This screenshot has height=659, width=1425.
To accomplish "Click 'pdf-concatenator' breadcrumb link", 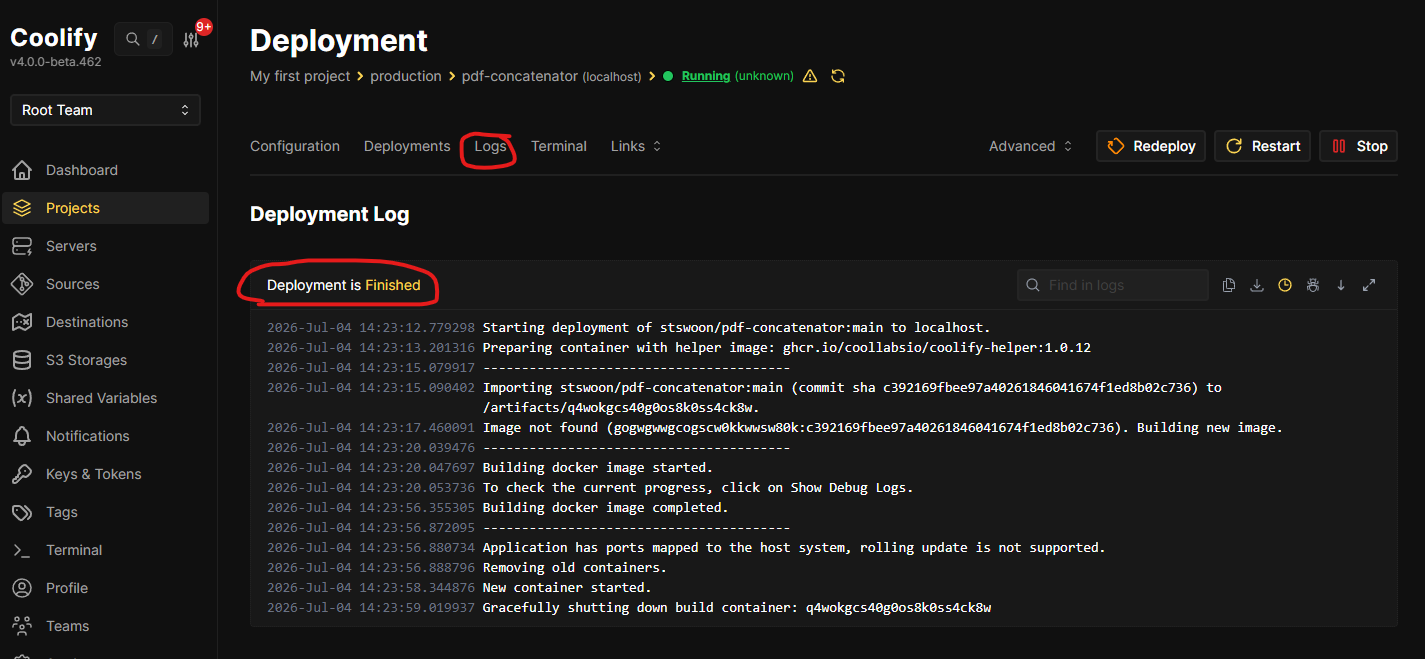I will tap(520, 76).
